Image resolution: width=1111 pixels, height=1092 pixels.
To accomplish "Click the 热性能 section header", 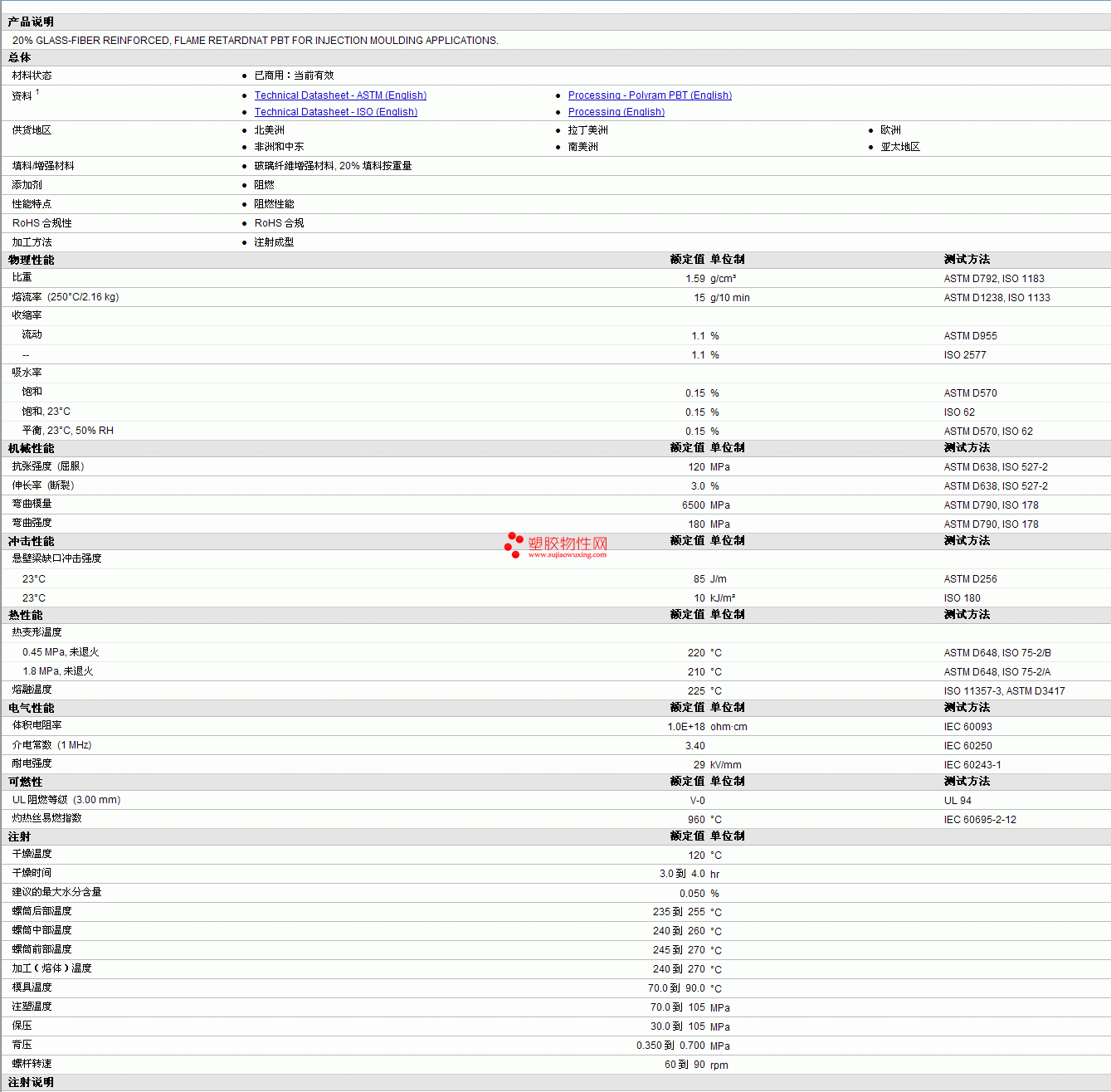I will (x=26, y=615).
